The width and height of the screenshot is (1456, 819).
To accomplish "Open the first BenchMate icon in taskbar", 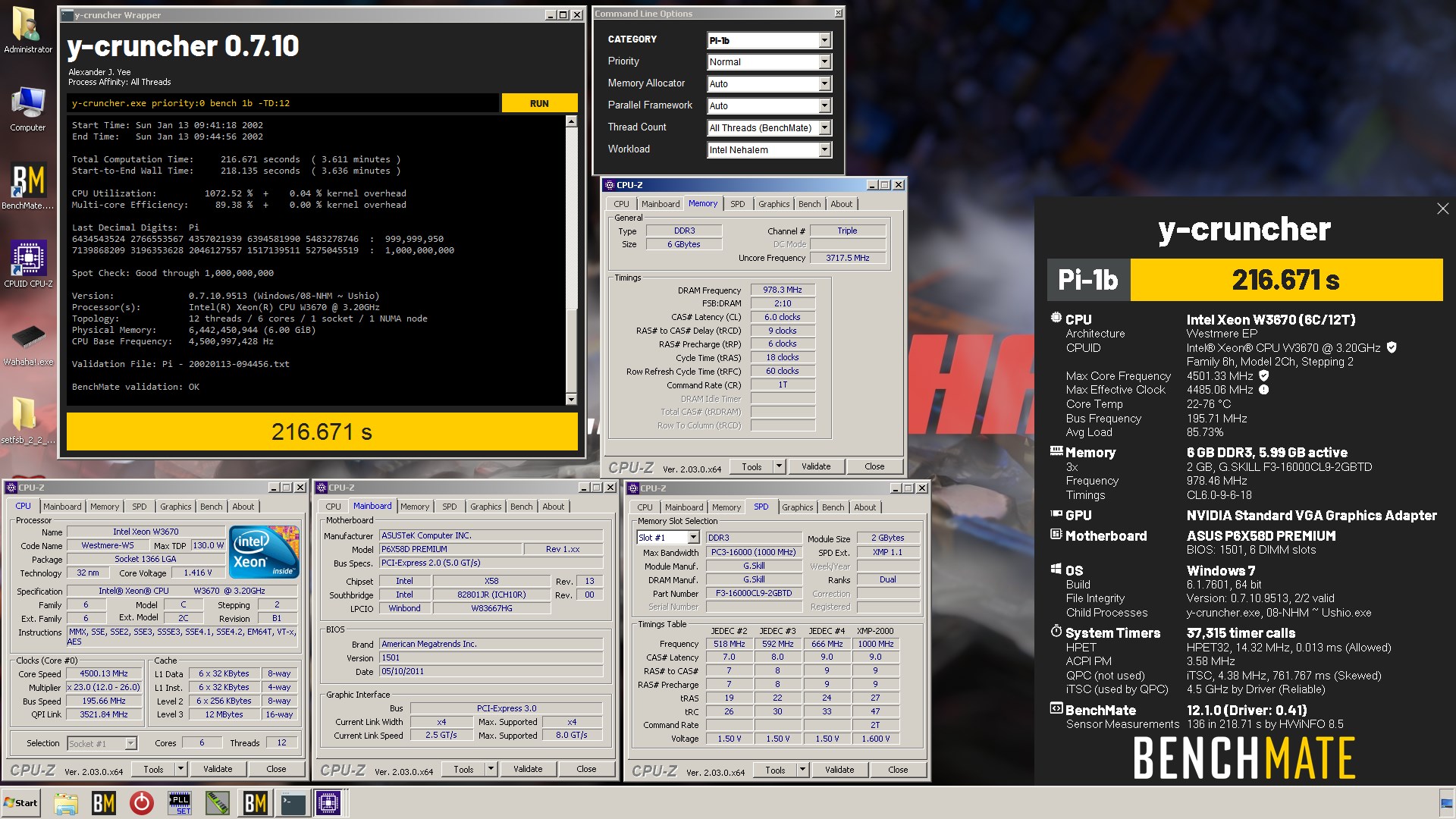I will (x=104, y=803).
